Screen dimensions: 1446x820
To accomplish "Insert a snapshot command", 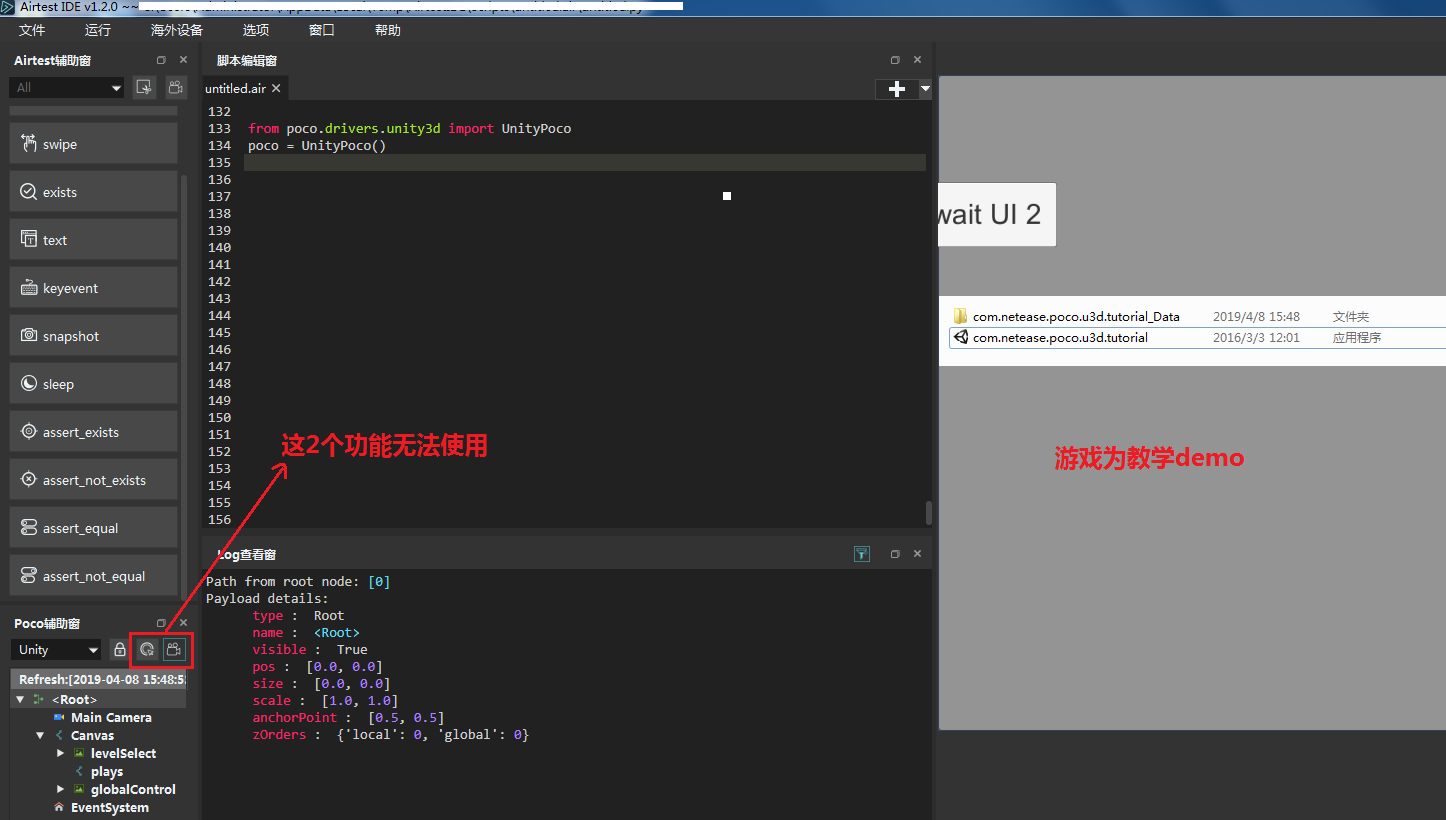I will [x=94, y=336].
